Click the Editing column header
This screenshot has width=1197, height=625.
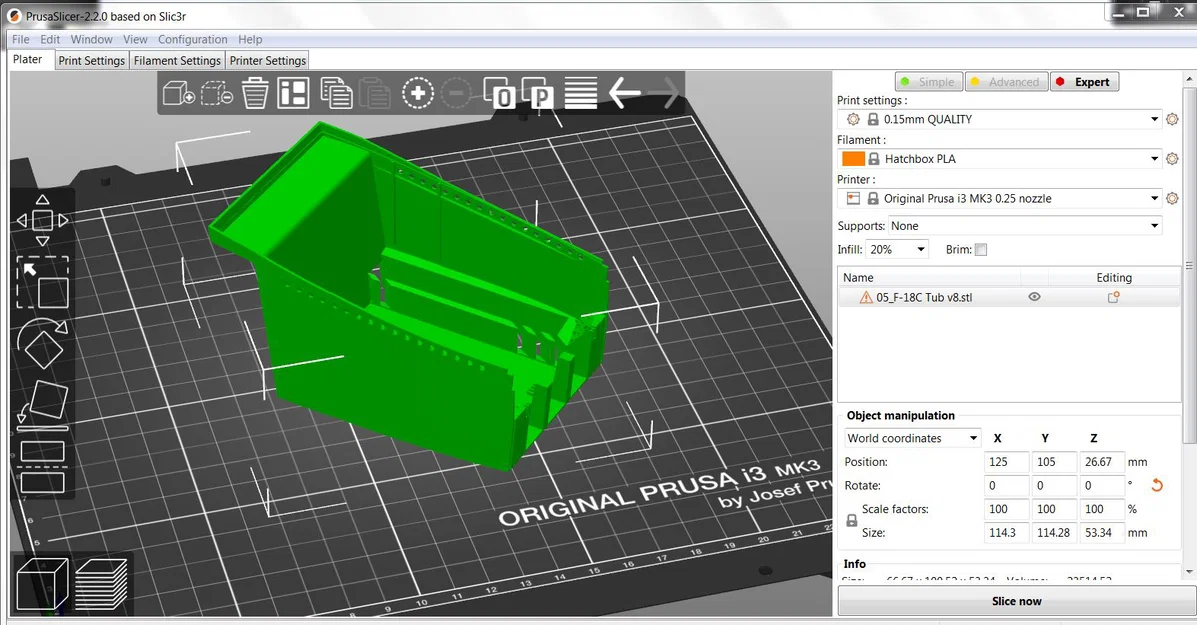[1114, 278]
